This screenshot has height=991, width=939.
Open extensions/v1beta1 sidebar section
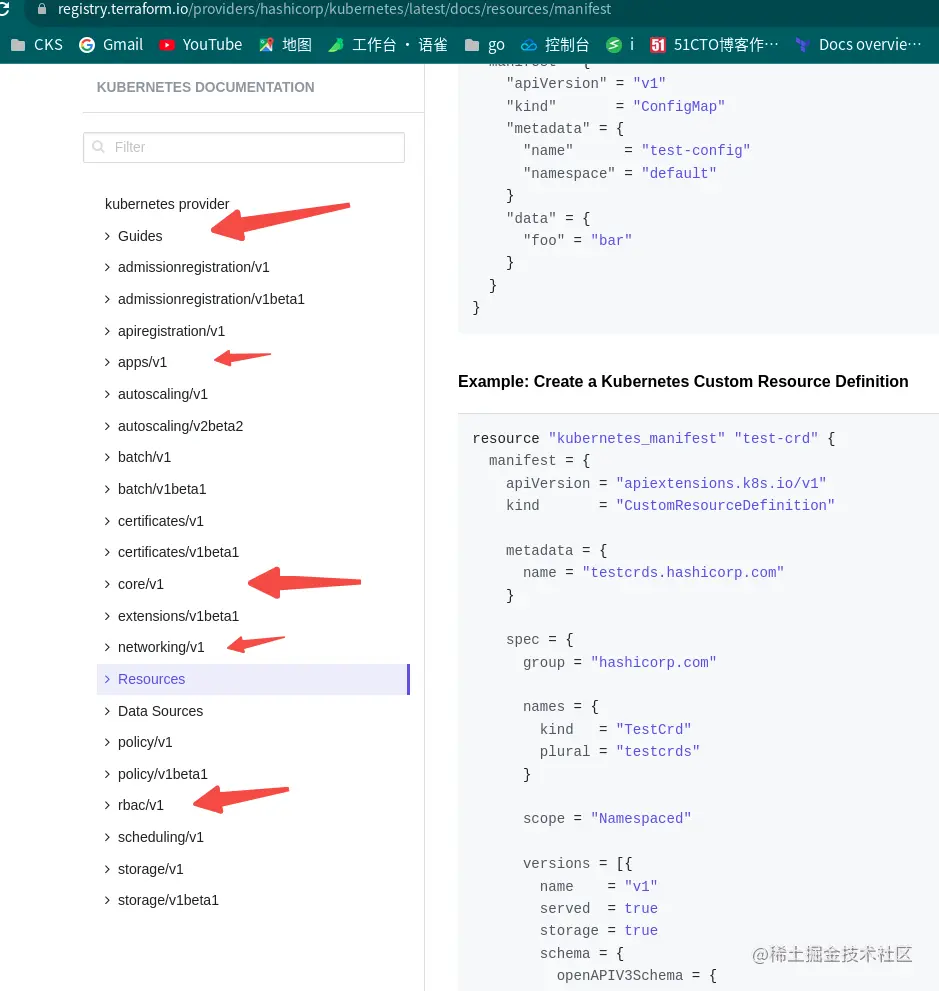[178, 616]
